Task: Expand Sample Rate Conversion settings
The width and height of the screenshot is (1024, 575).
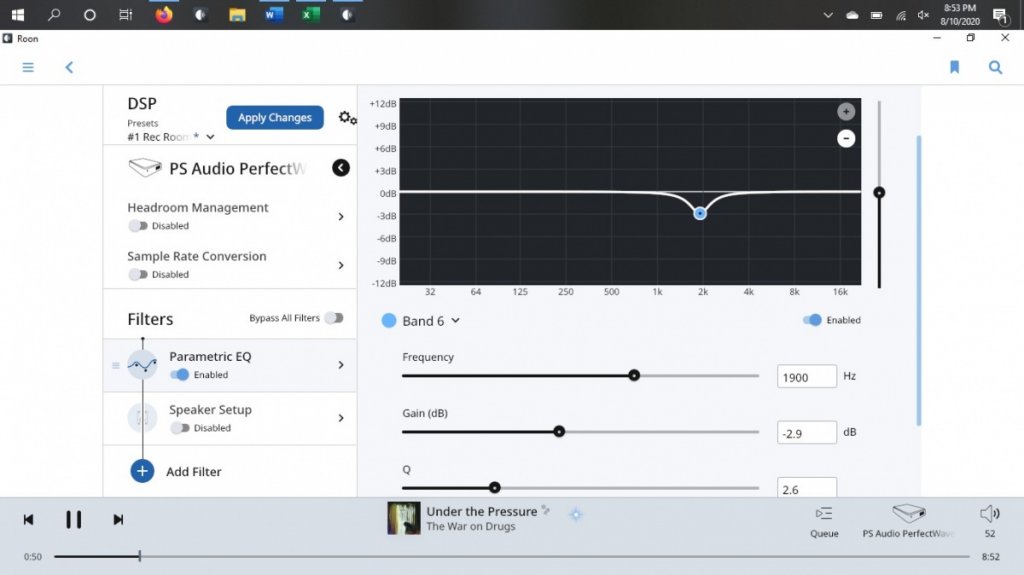Action: click(x=341, y=265)
